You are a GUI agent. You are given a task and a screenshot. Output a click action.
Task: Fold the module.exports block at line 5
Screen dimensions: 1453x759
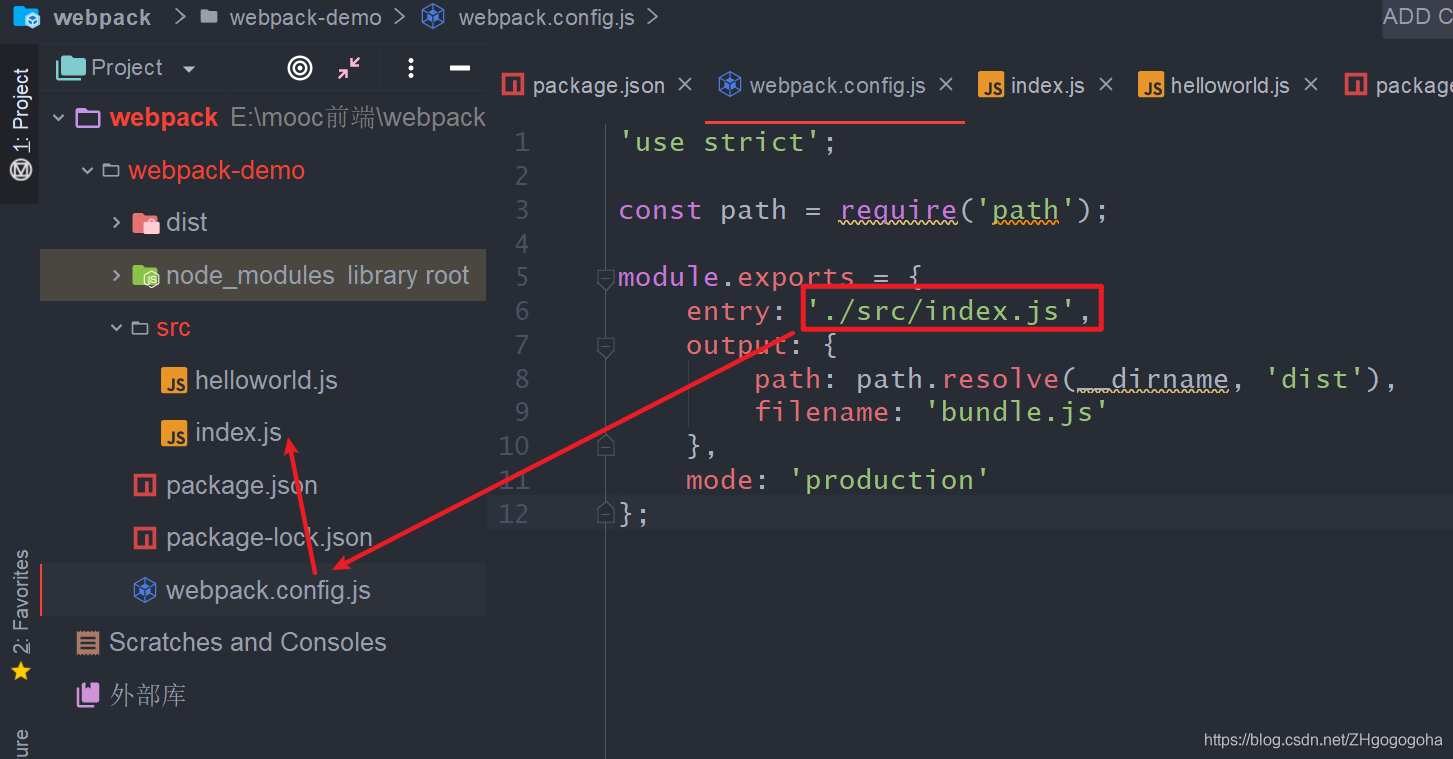point(605,279)
